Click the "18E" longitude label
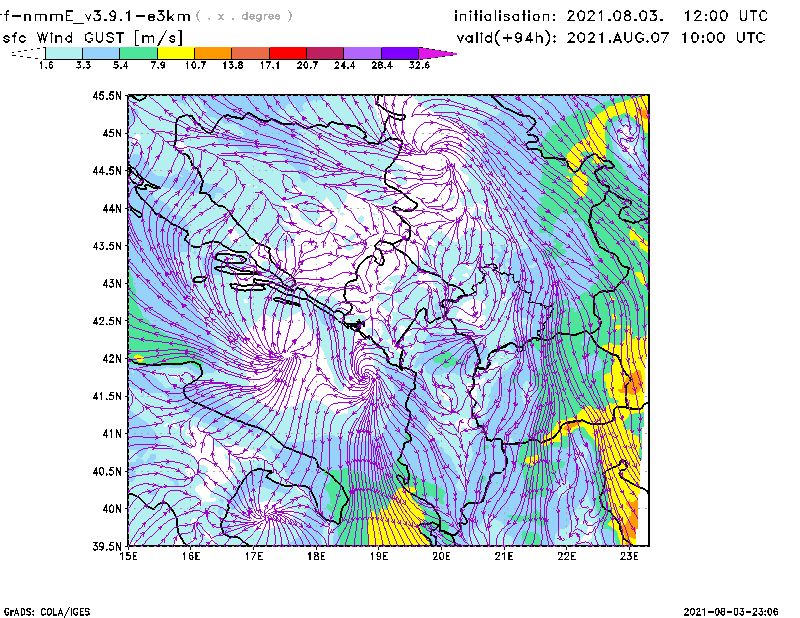Image resolution: width=800 pixels, height=618 pixels. (316, 556)
